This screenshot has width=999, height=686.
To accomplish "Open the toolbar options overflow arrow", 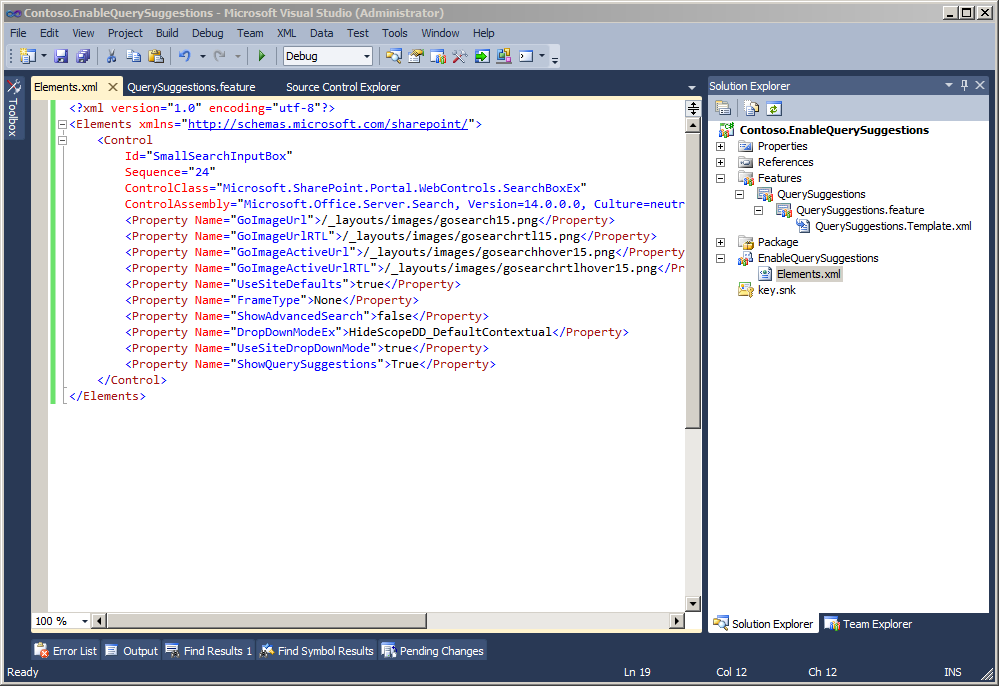I will (555, 58).
